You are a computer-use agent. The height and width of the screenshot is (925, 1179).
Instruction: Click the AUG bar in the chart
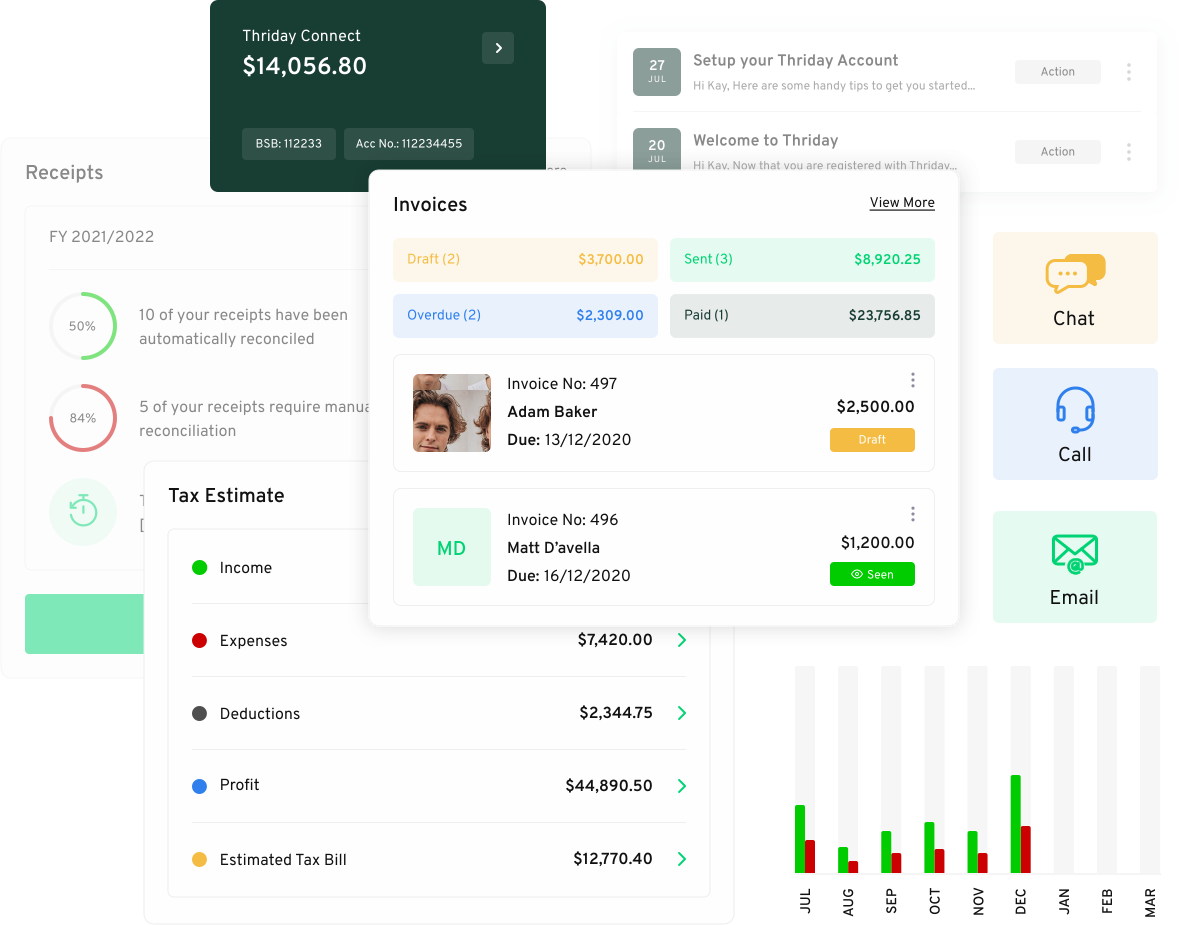847,860
